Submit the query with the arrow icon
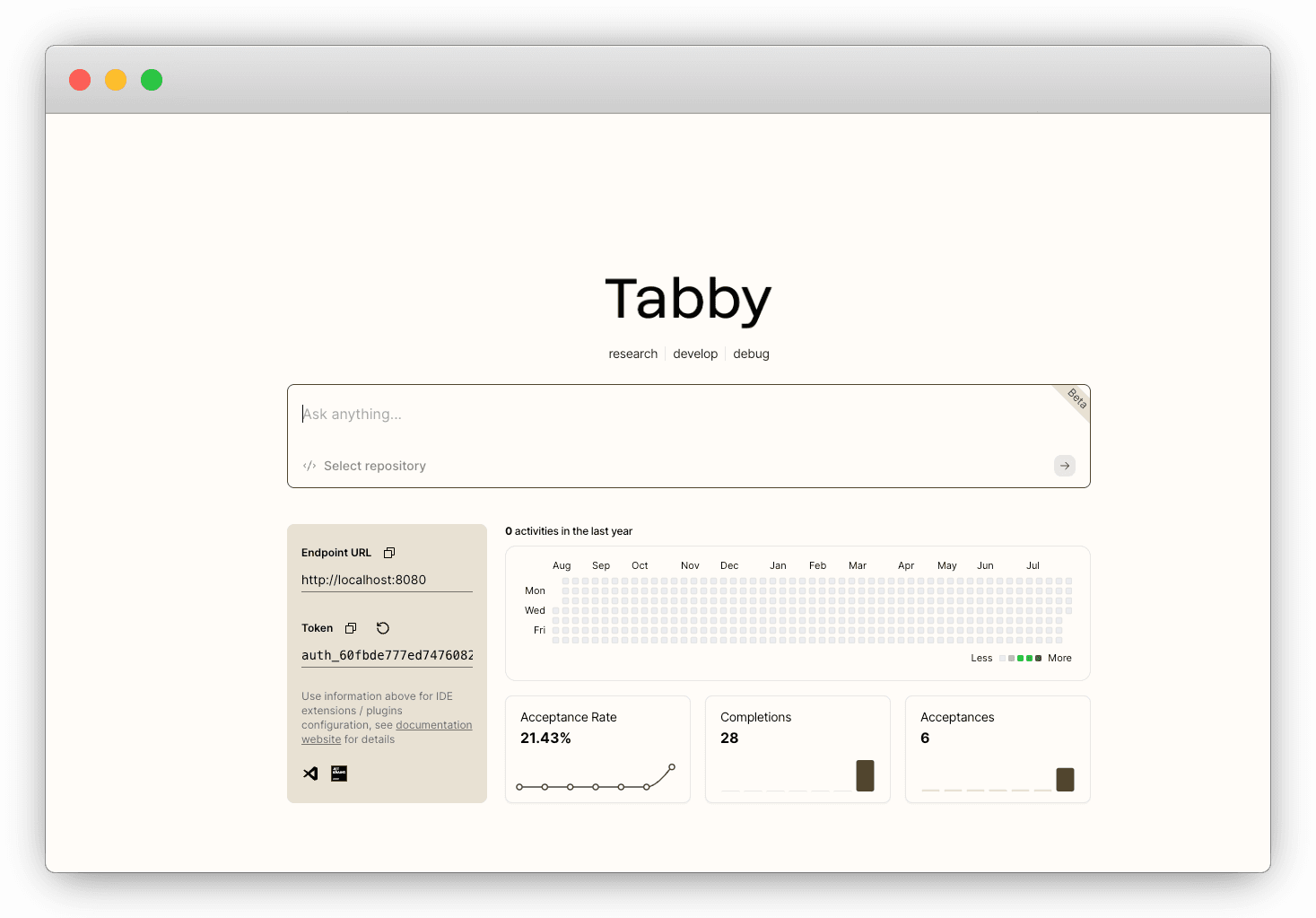1316x918 pixels. [1064, 466]
